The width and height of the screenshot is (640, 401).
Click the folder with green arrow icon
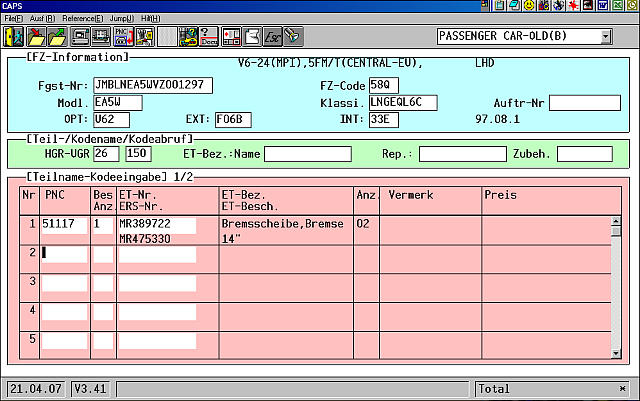tap(58, 37)
